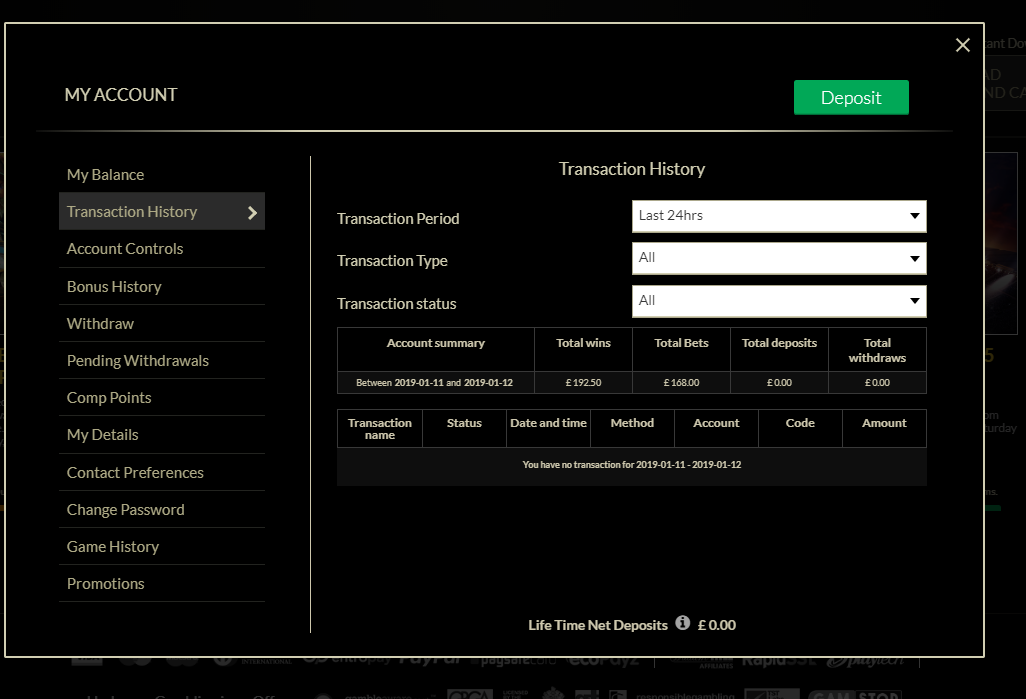Viewport: 1026px width, 699px height.
Task: Open the Transaction Period dropdown
Action: click(x=779, y=216)
